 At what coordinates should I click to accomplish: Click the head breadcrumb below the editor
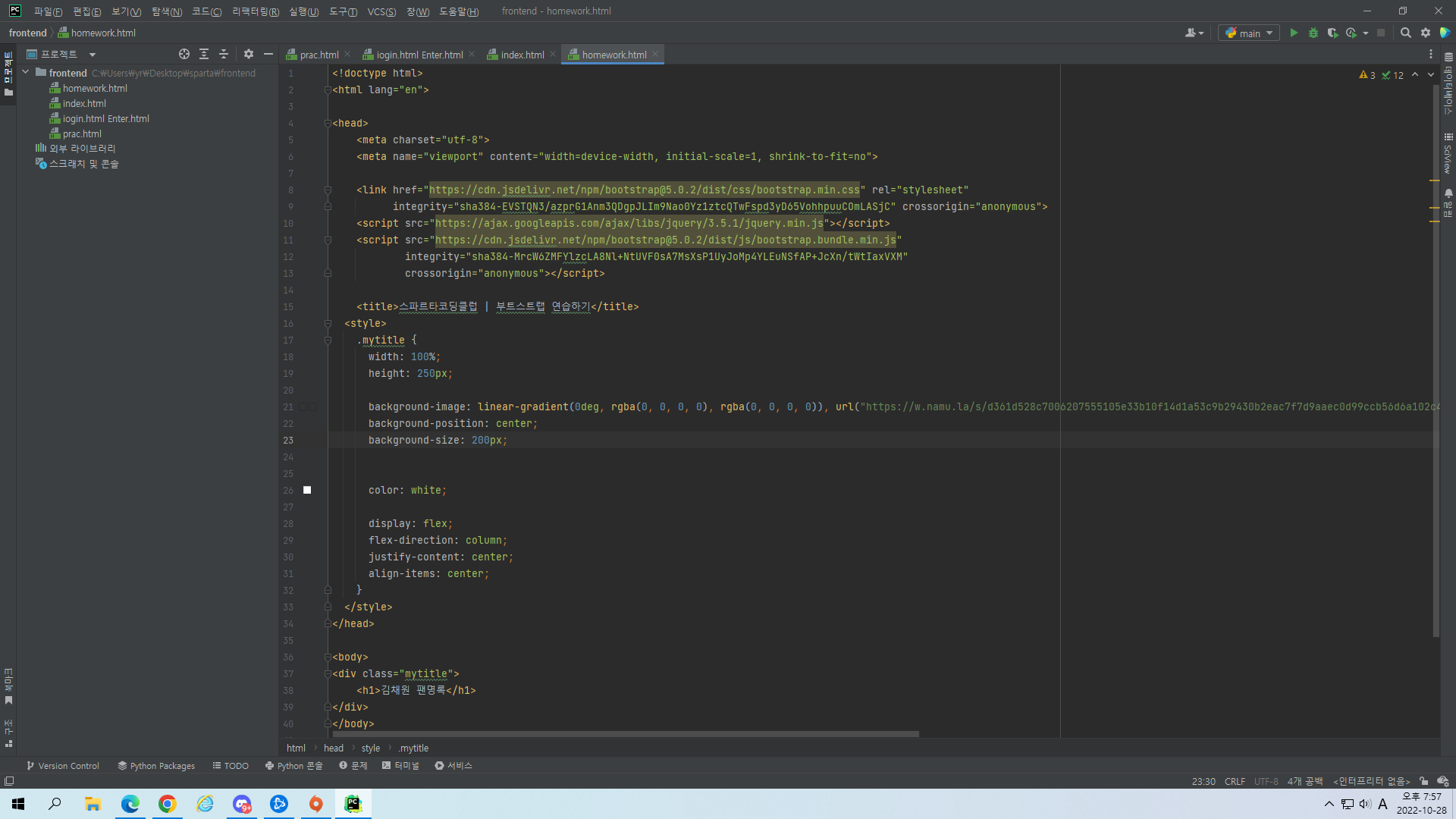pos(334,748)
